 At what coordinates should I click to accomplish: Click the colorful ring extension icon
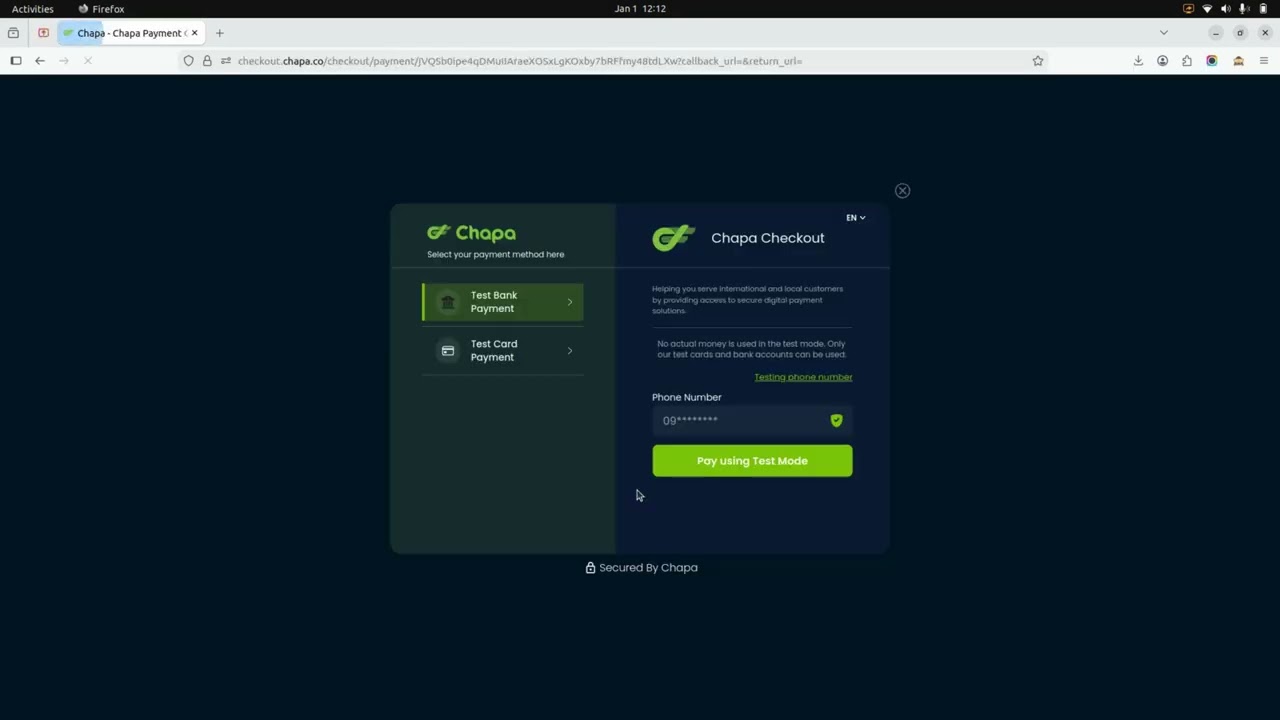pos(1211,61)
